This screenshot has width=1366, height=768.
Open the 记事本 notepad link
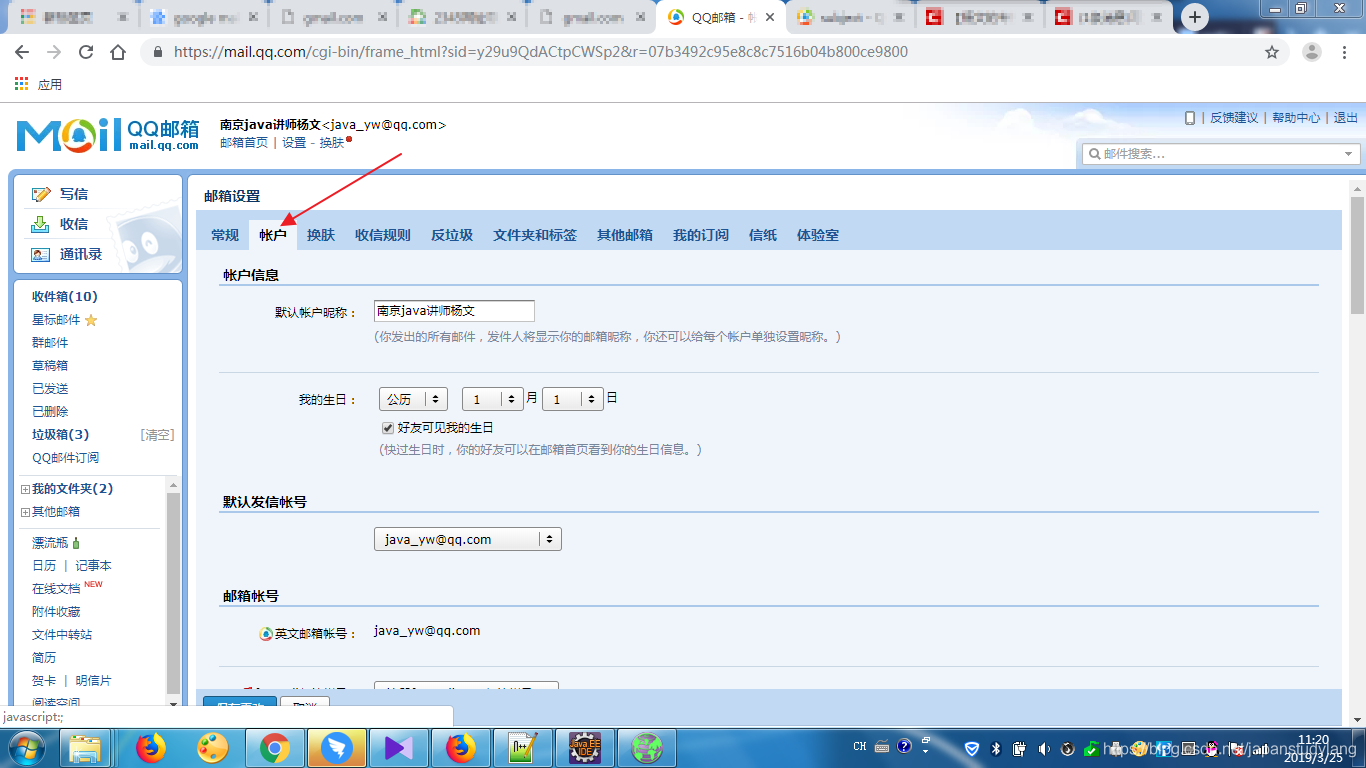[94, 566]
